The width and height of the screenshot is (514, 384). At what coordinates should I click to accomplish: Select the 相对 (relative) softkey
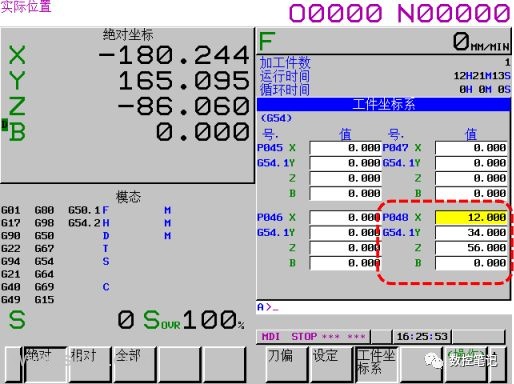tap(89, 364)
